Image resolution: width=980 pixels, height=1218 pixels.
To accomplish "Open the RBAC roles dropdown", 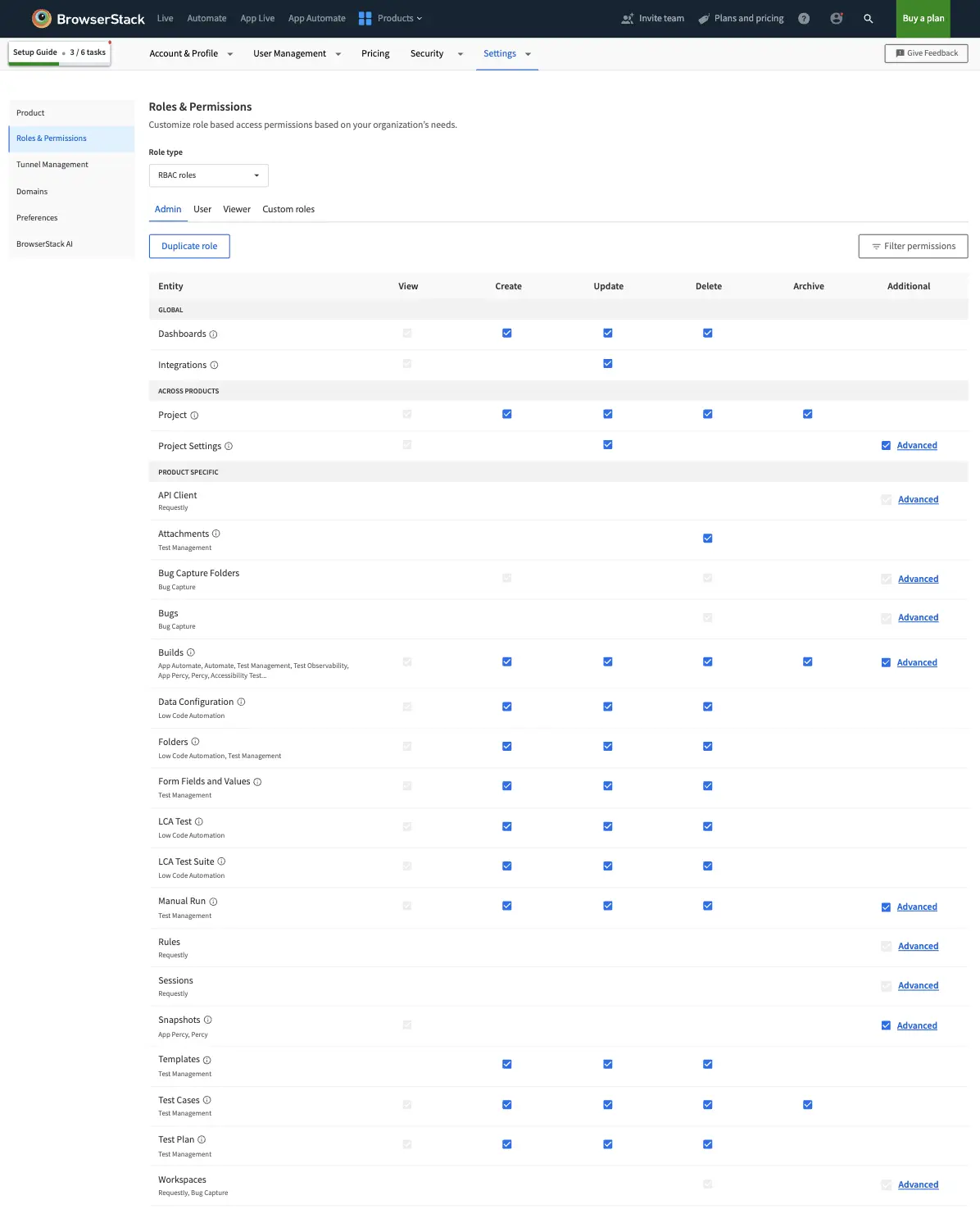I will click(207, 175).
